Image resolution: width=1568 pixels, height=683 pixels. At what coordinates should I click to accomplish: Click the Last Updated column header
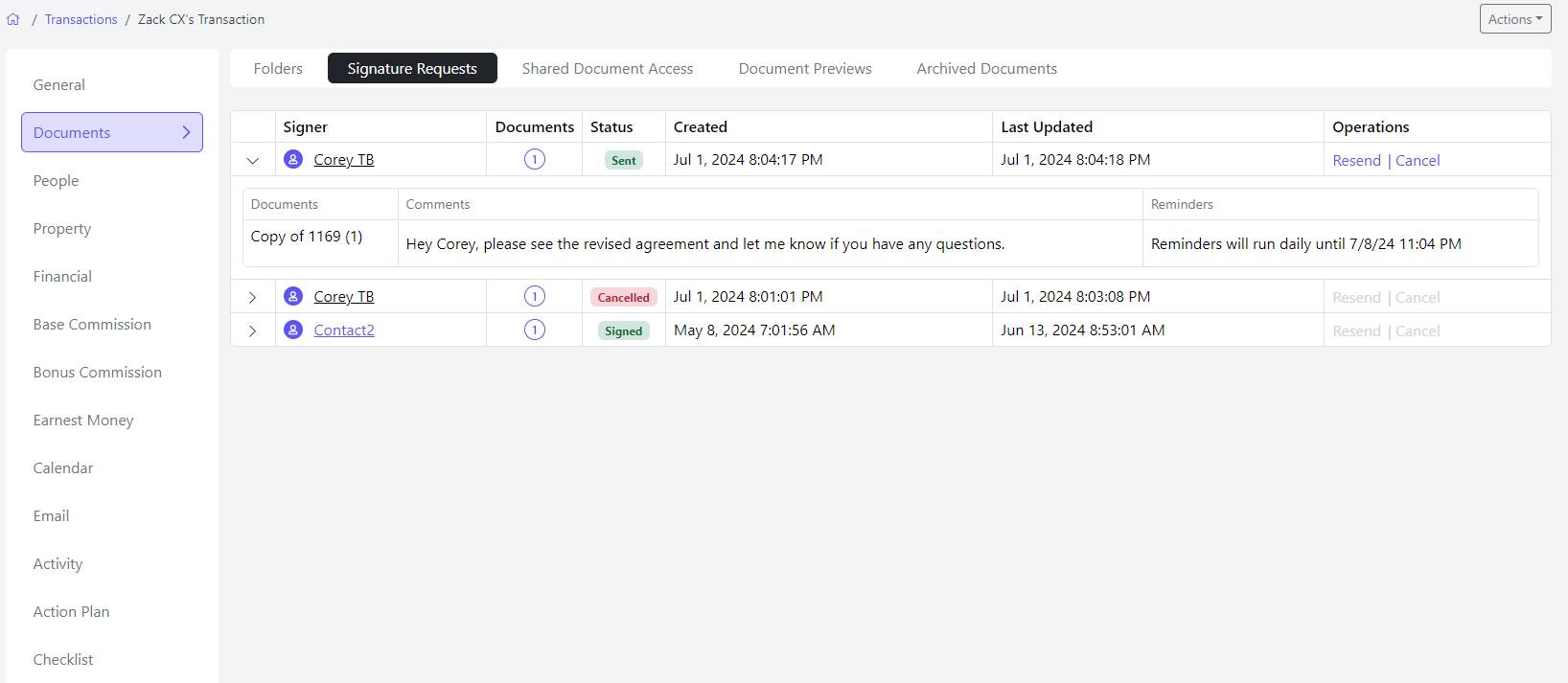1047,126
